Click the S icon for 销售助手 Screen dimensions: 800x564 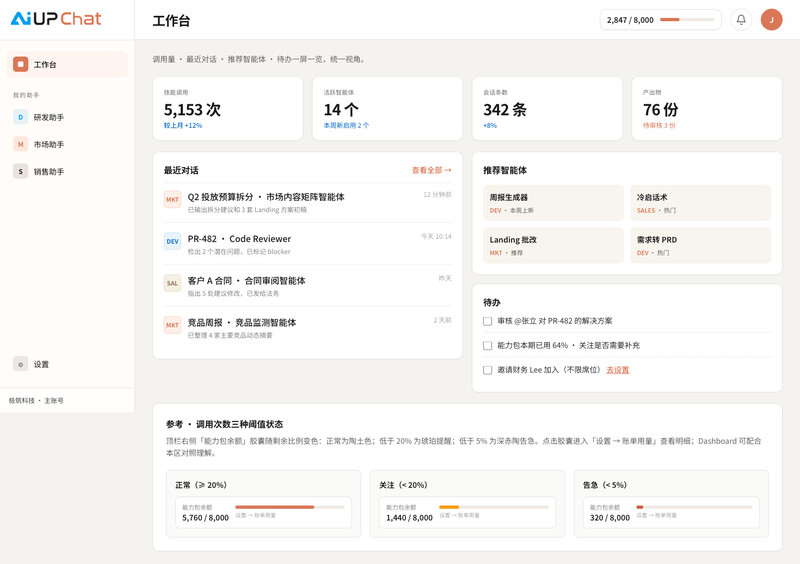(20, 171)
